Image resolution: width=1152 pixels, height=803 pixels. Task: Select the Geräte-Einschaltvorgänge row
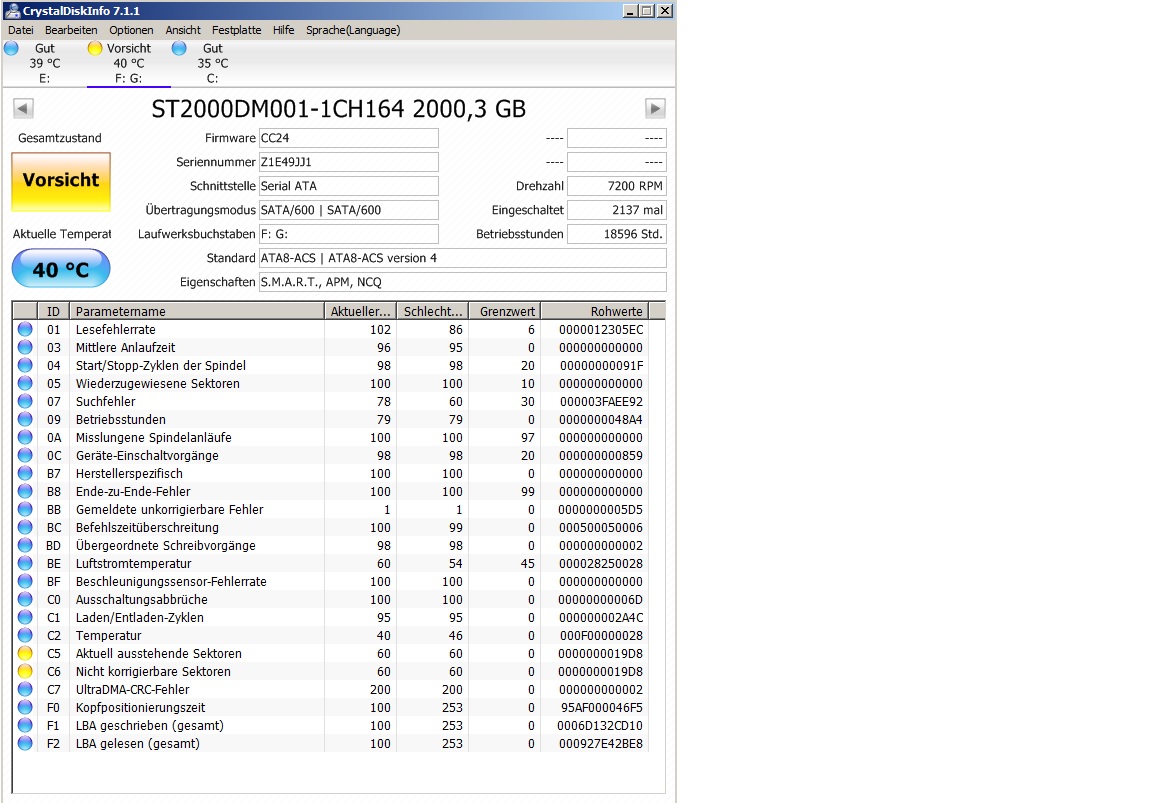[331, 455]
